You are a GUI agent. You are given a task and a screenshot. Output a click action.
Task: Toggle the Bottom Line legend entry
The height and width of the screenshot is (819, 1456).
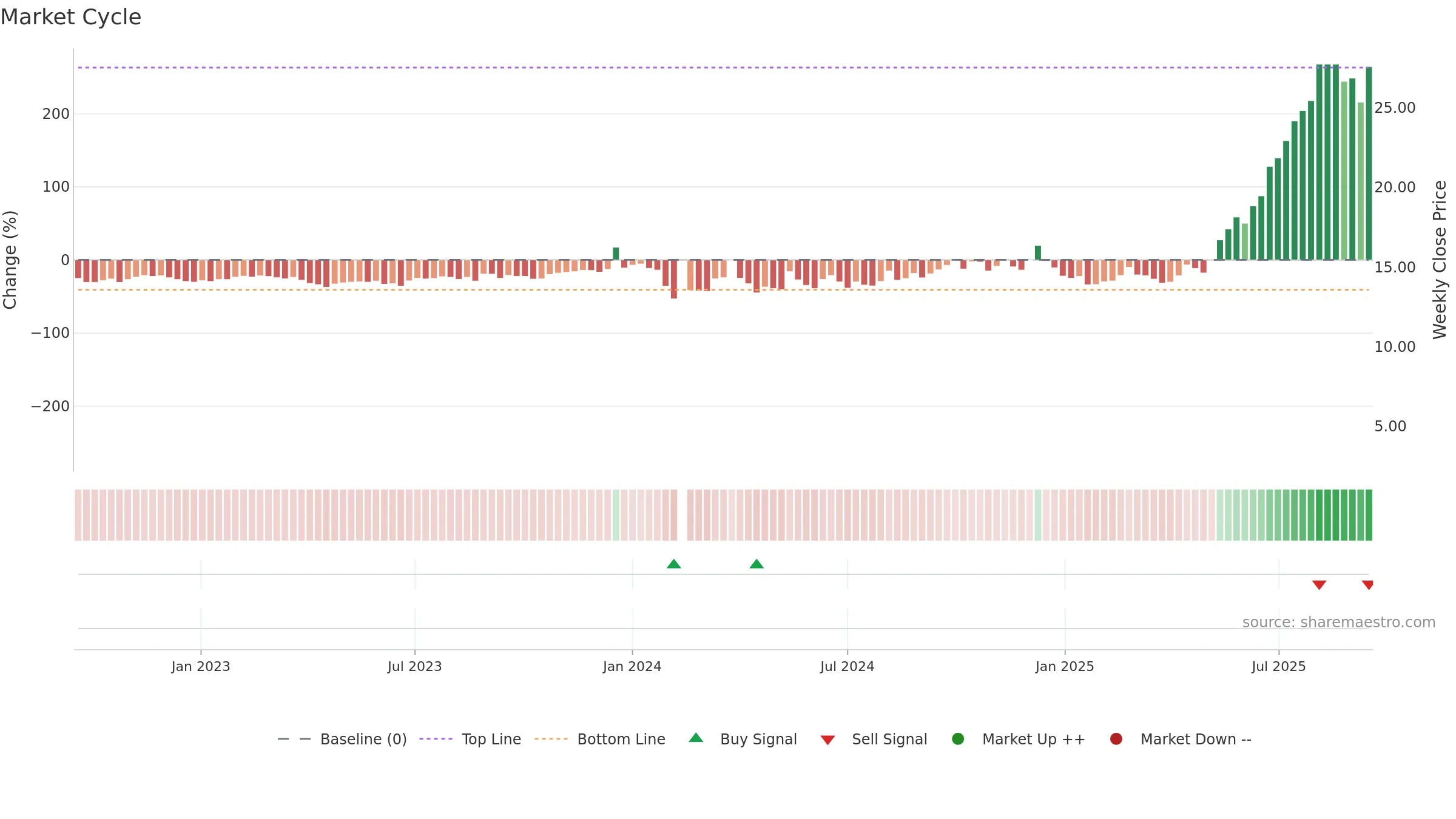coord(600,740)
